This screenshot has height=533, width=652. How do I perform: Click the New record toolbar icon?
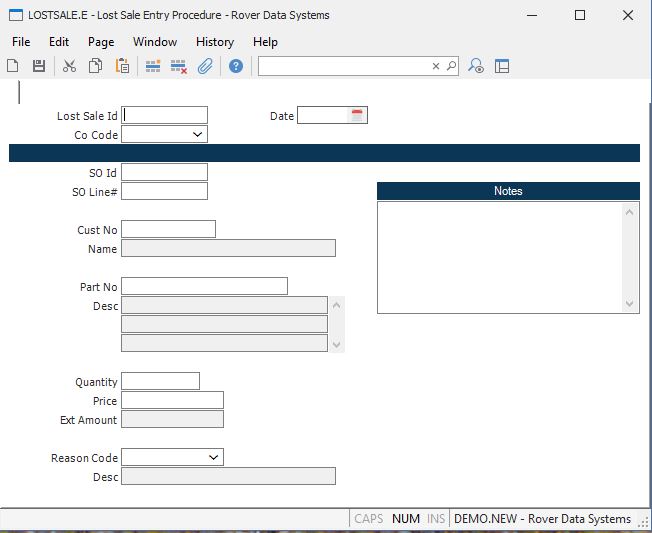pos(13,66)
